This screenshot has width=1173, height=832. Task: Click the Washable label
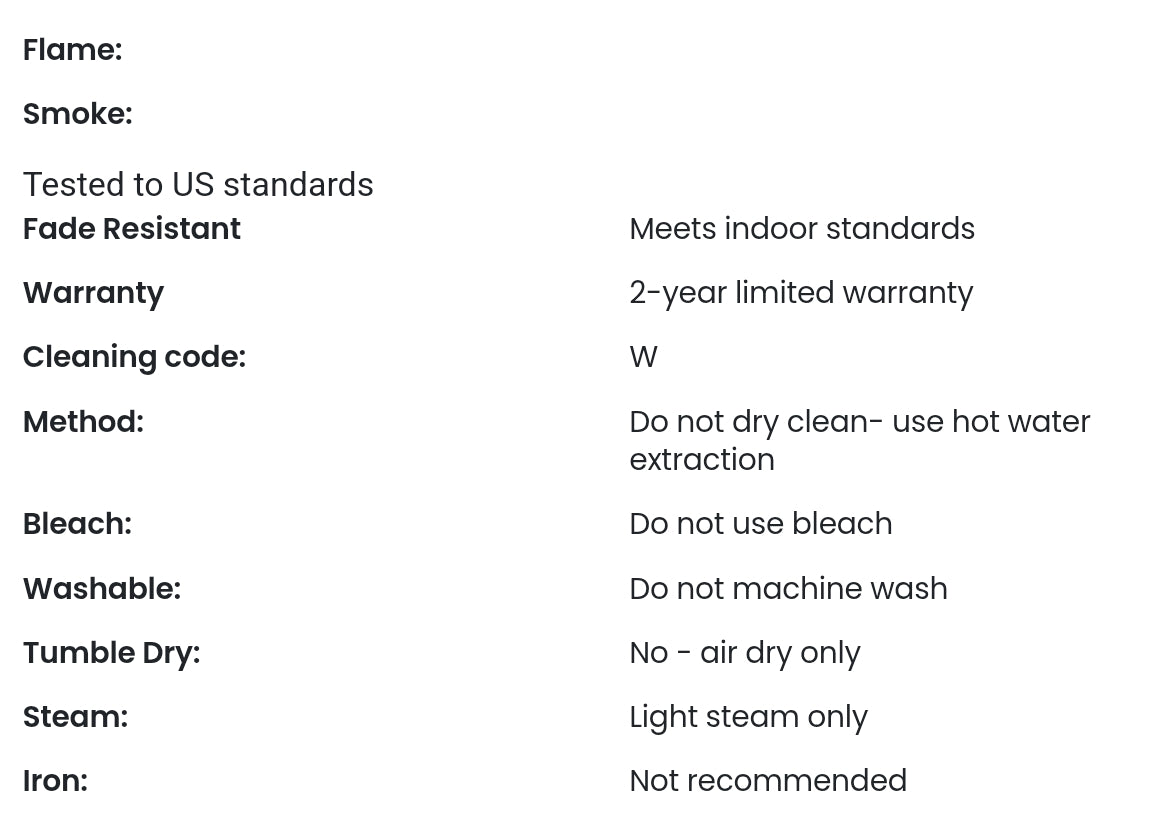click(101, 589)
